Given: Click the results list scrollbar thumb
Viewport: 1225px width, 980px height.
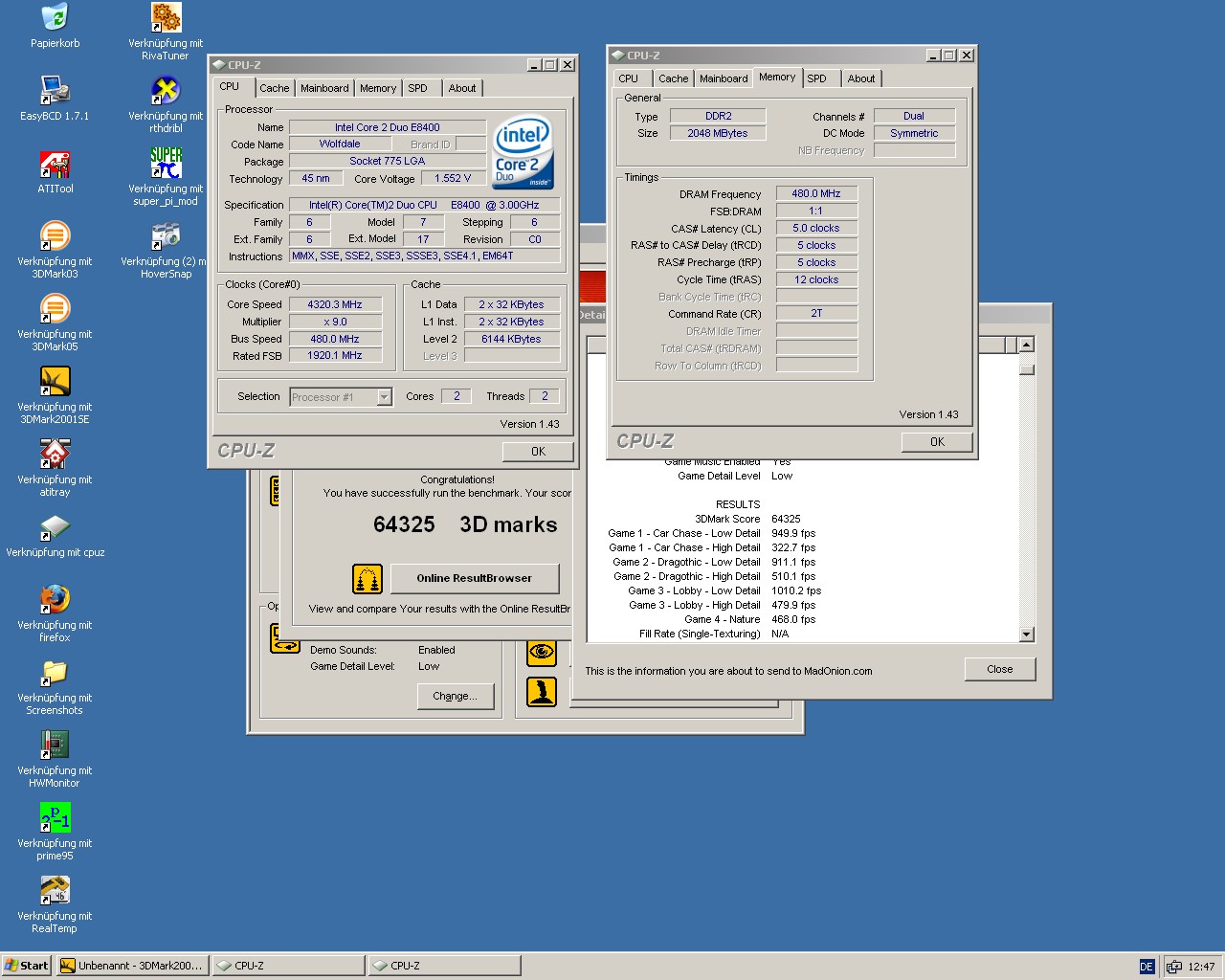Looking at the screenshot, I should point(1026,368).
